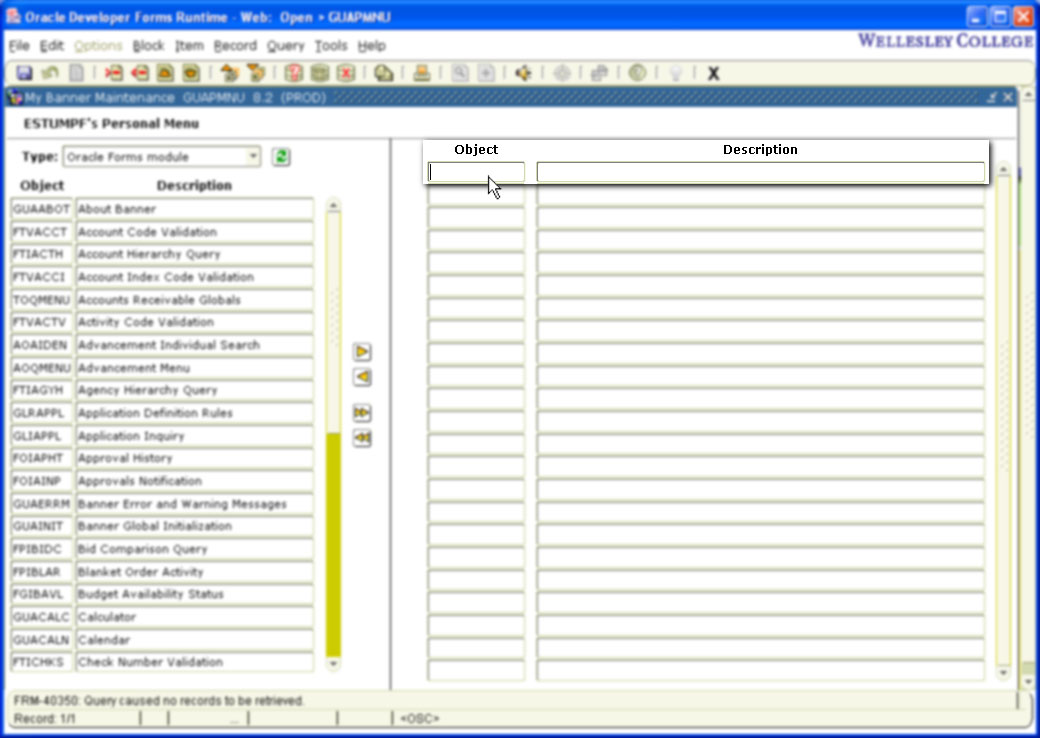Click the first empty Description field in the personal menu
Screen dimensions: 1040x738
(760, 172)
